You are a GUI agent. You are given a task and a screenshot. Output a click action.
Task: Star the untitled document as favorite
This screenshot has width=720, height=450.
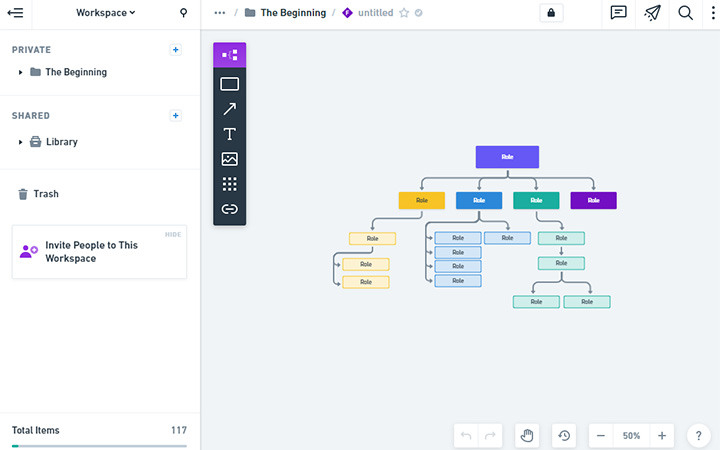point(404,13)
